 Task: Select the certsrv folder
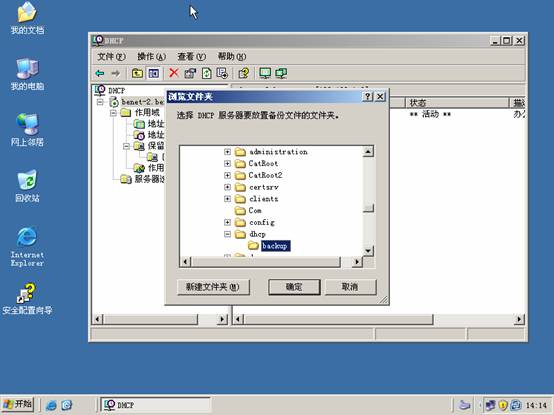click(x=264, y=187)
